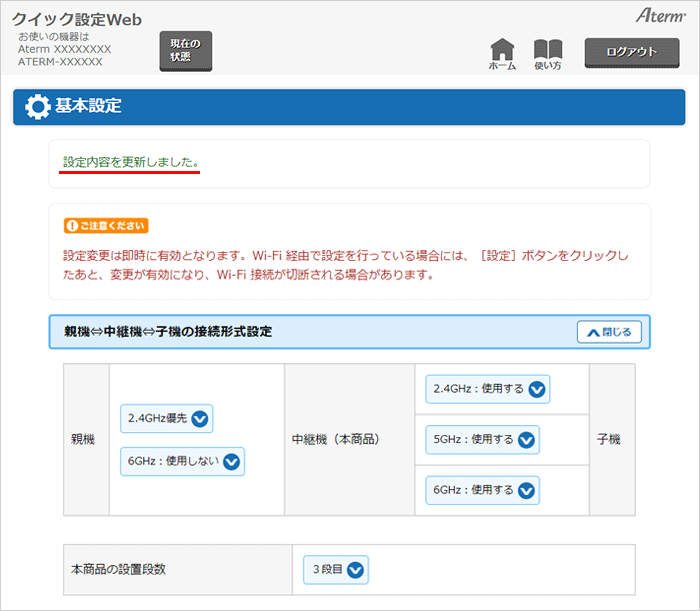Viewport: 700px width, 611px height.
Task: Go to the ホーム home icon
Action: point(502,54)
